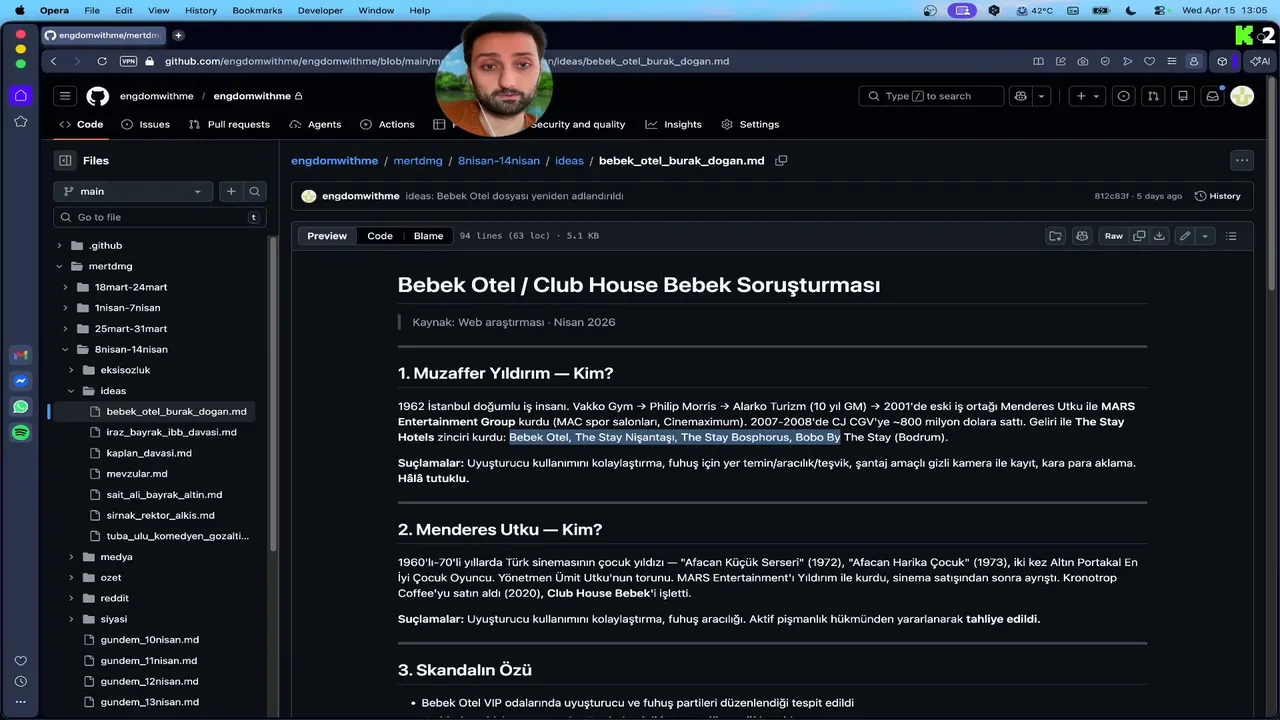Expand the medya folder

71,557
